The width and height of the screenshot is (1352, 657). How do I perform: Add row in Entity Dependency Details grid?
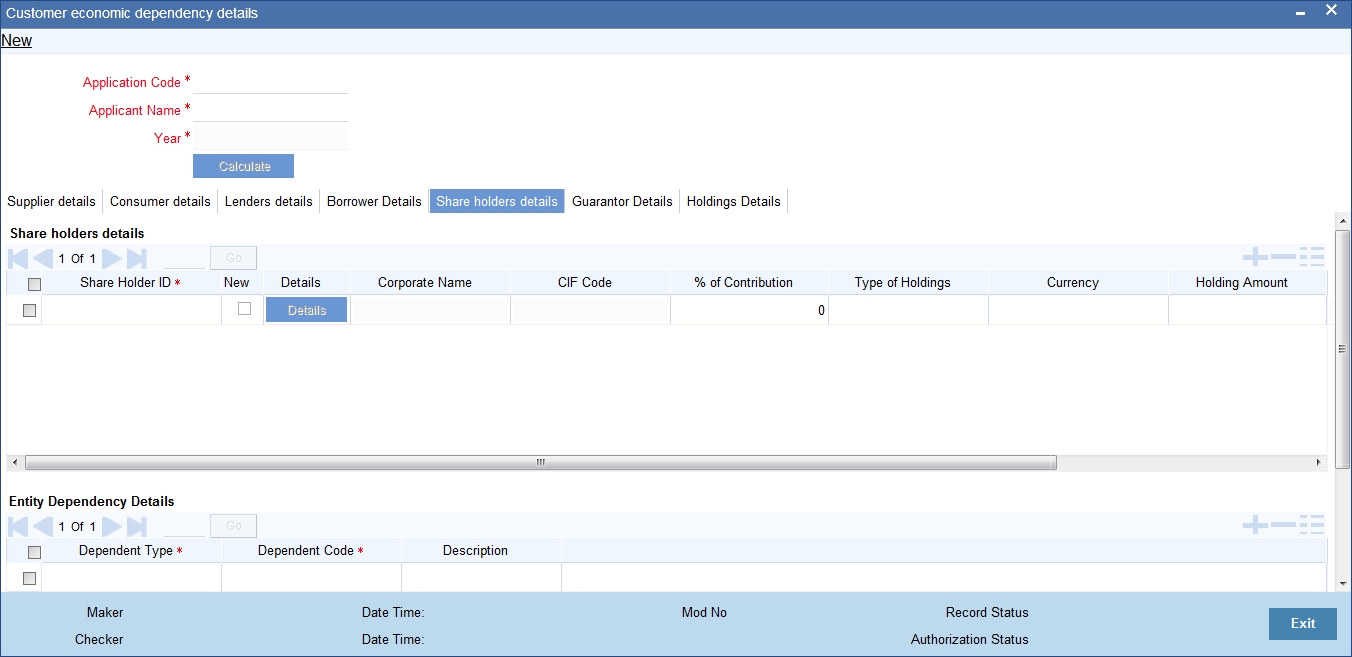pyautogui.click(x=1255, y=525)
